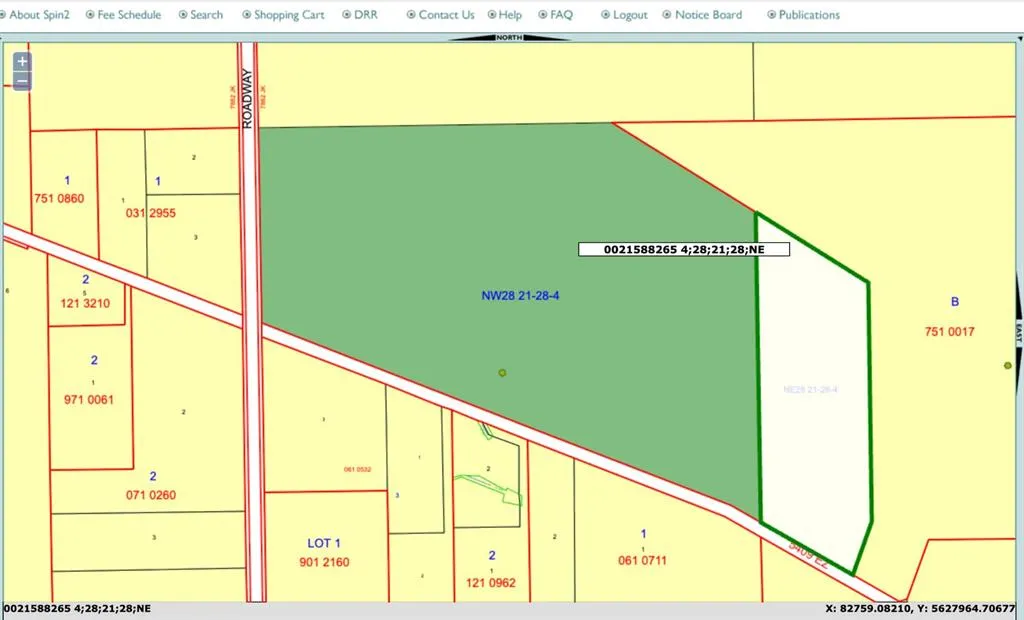This screenshot has width=1024, height=620.
Task: Select the highlighted NE28 21-28-4 parcel
Action: (814, 392)
